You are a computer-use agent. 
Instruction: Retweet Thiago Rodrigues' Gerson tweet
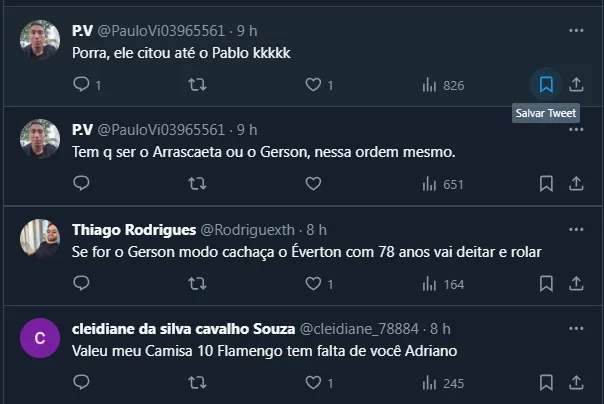coord(198,284)
